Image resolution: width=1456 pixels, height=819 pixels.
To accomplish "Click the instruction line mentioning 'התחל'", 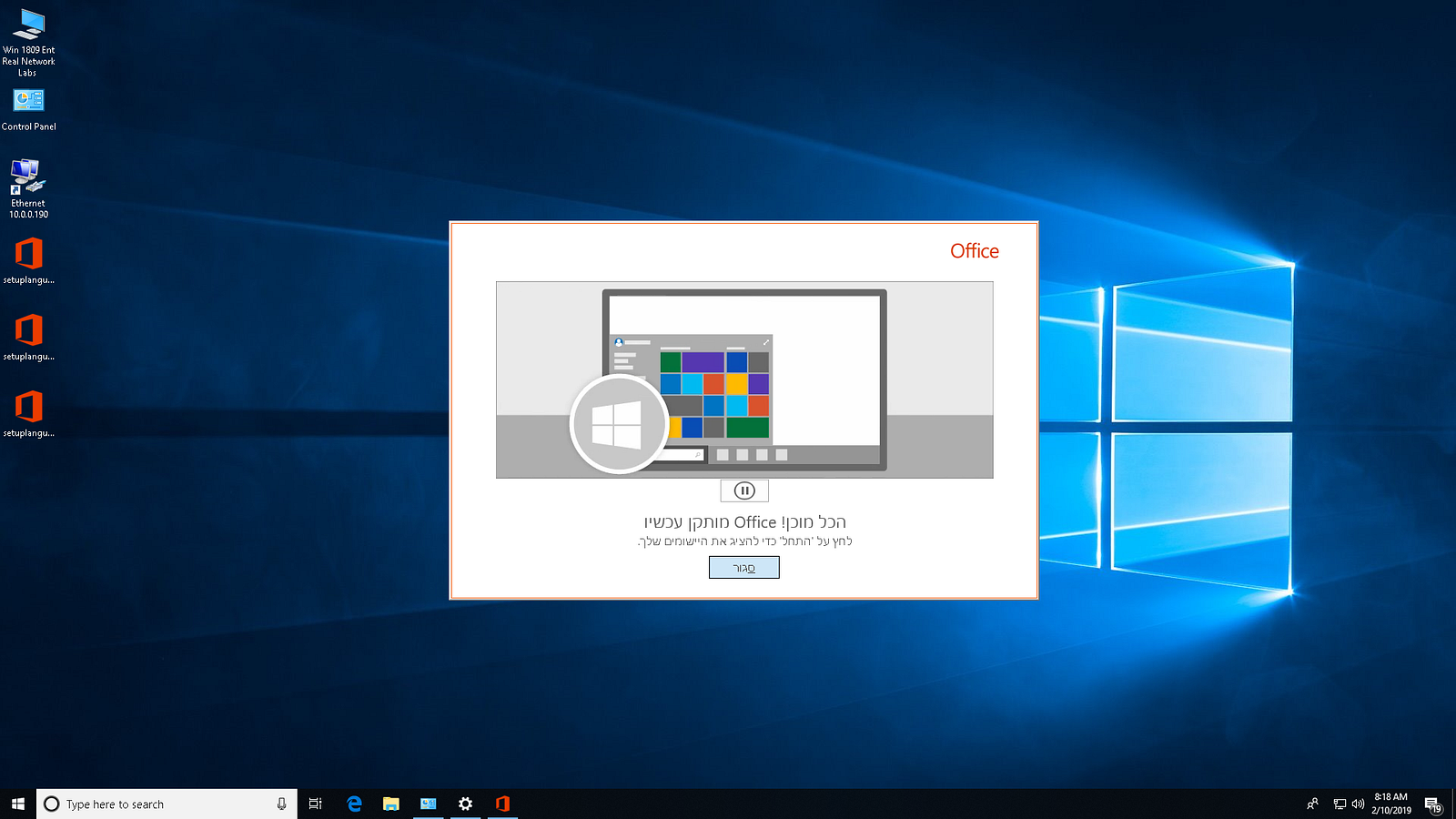I will (744, 541).
